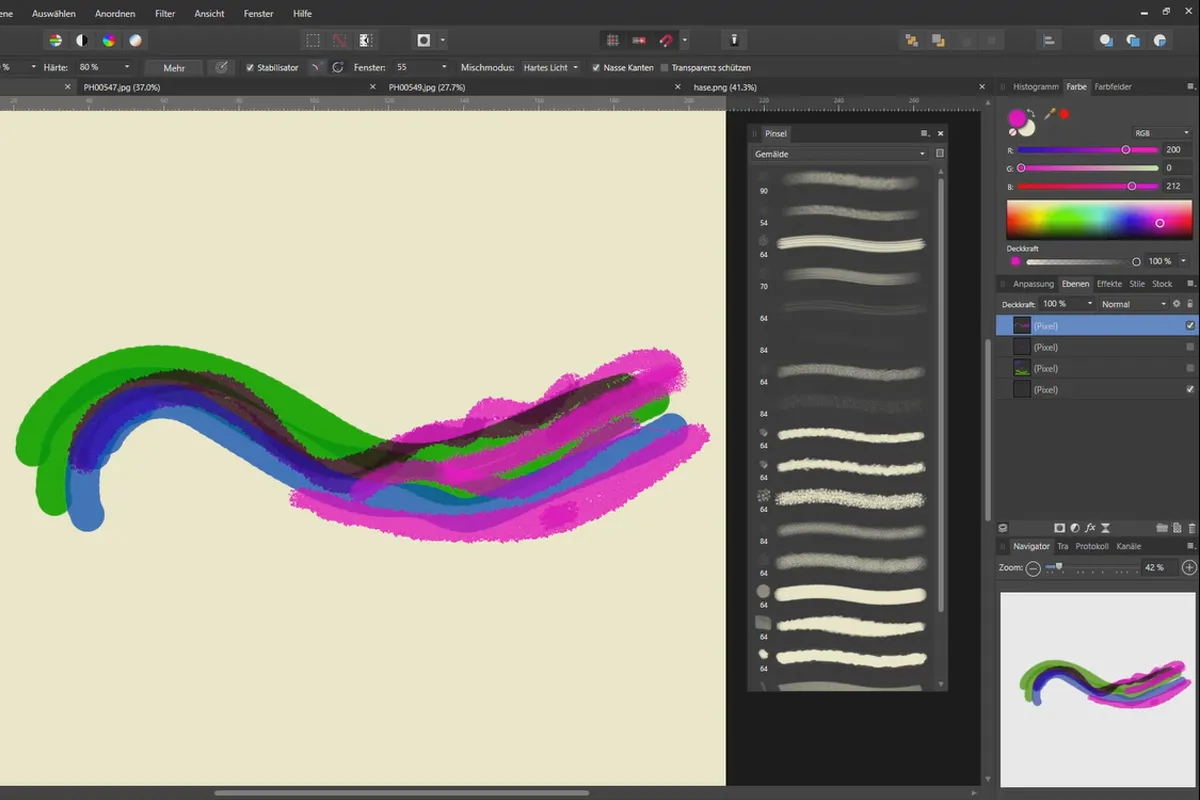Click the auto levels icon in toolbar
1200x800 pixels.
click(55, 41)
